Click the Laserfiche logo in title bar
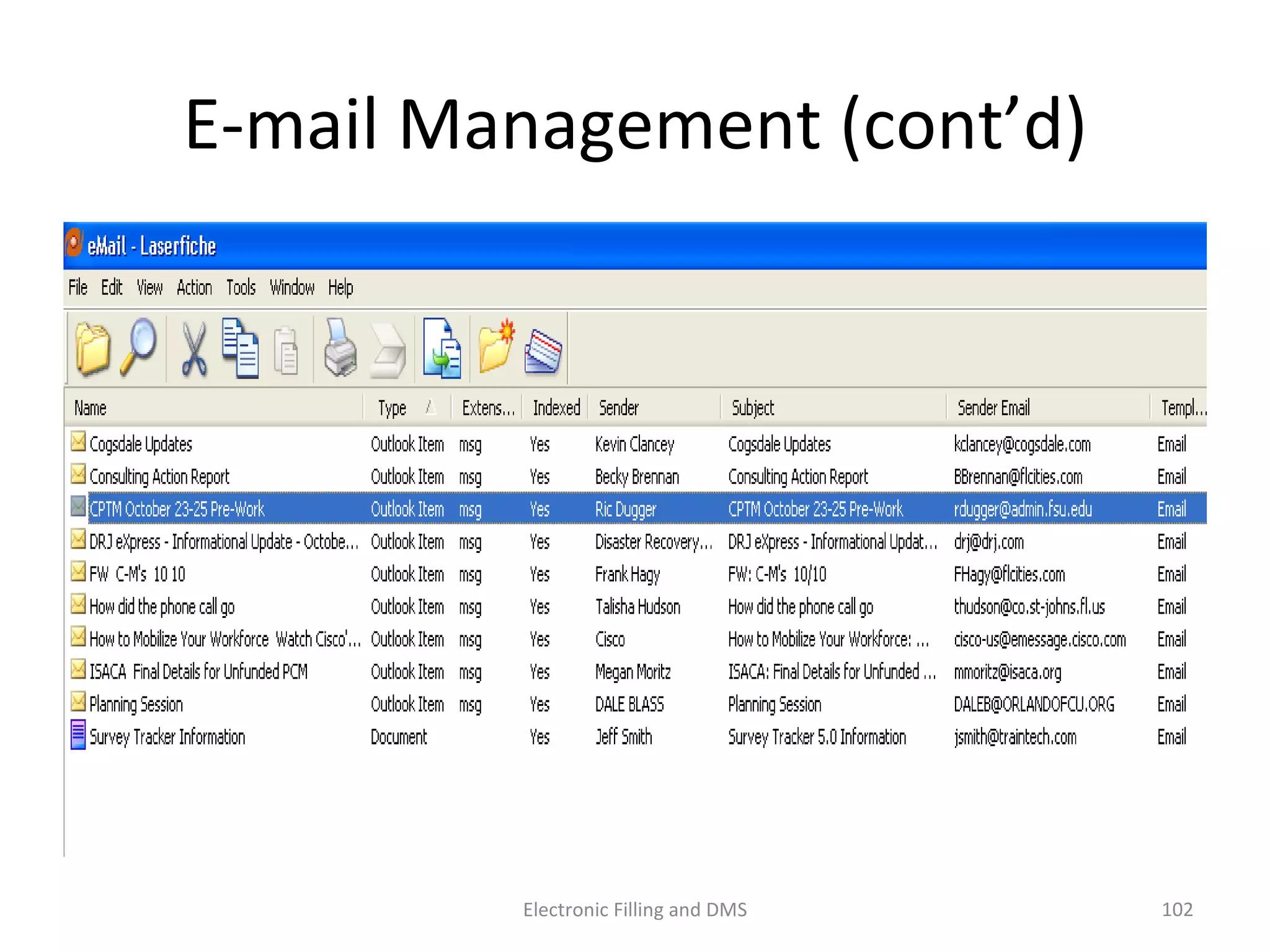 (74, 243)
